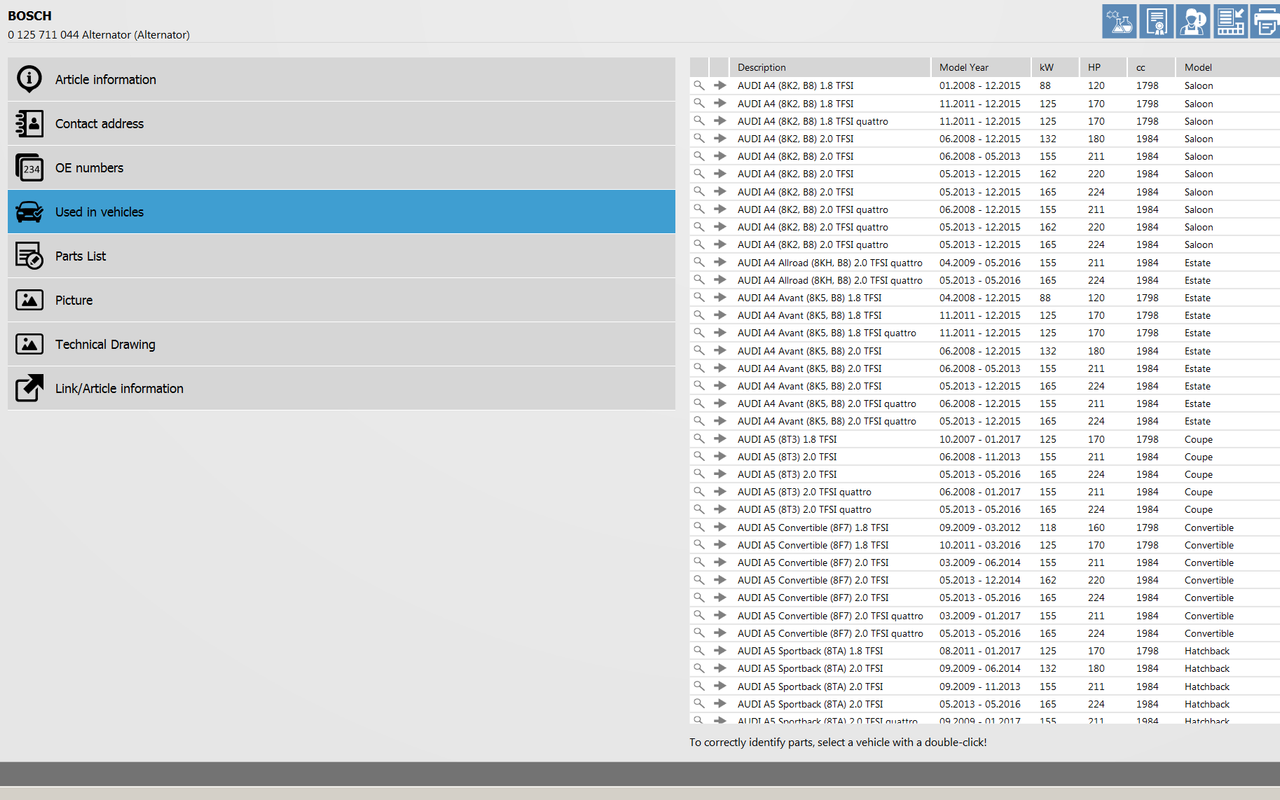Select description "AUDI A5 Sportback (8TA) 2.0 TFSI" 224 HP
The width and height of the screenshot is (1280, 800).
(x=810, y=704)
